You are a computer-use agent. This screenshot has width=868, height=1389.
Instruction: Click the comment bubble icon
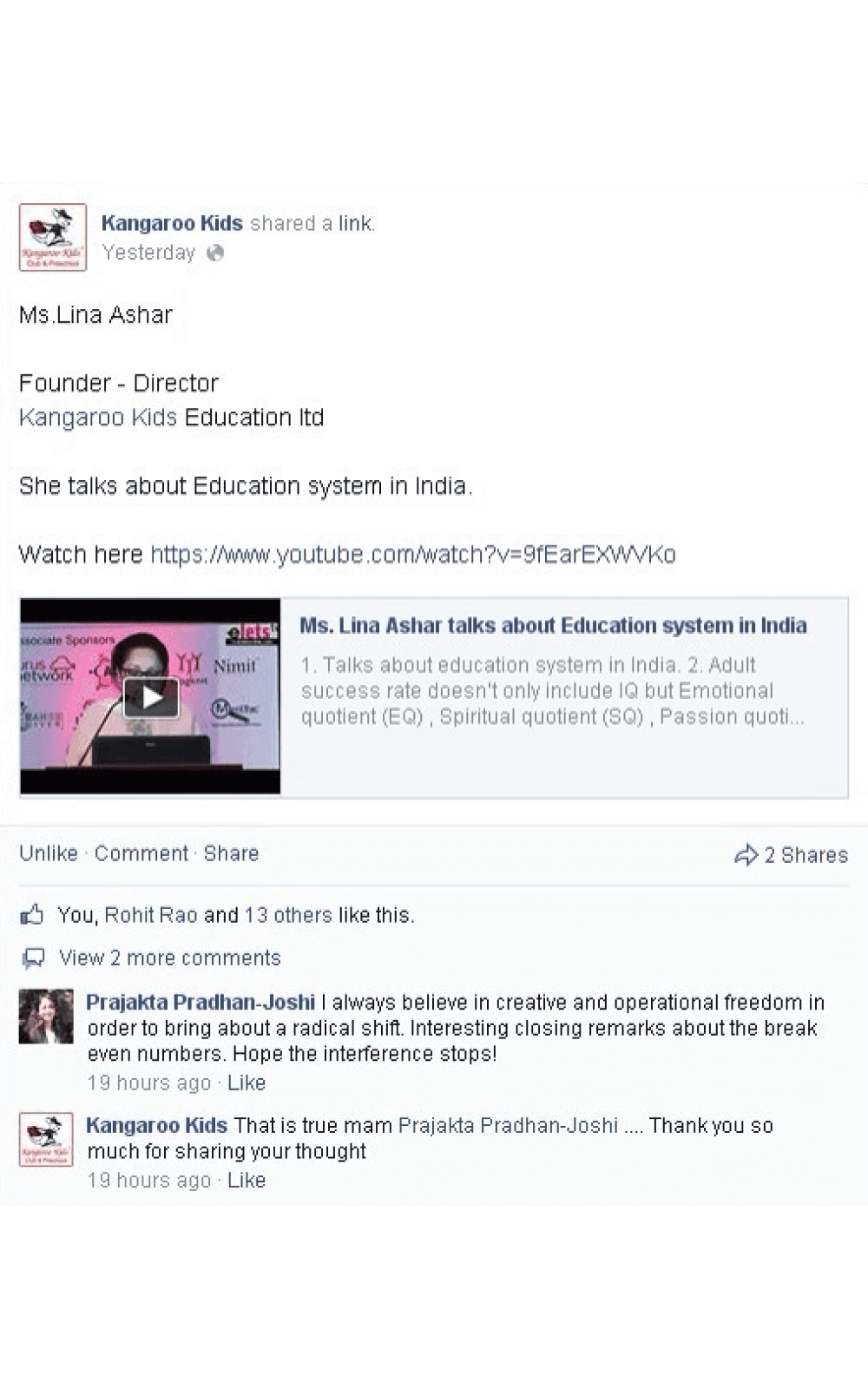click(33, 958)
